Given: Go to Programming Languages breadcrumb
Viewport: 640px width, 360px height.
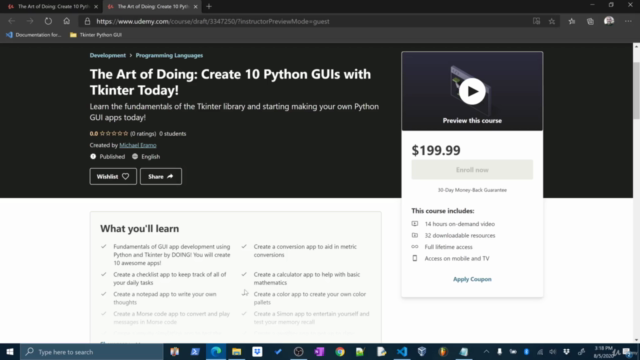Looking at the screenshot, I should [x=169, y=55].
